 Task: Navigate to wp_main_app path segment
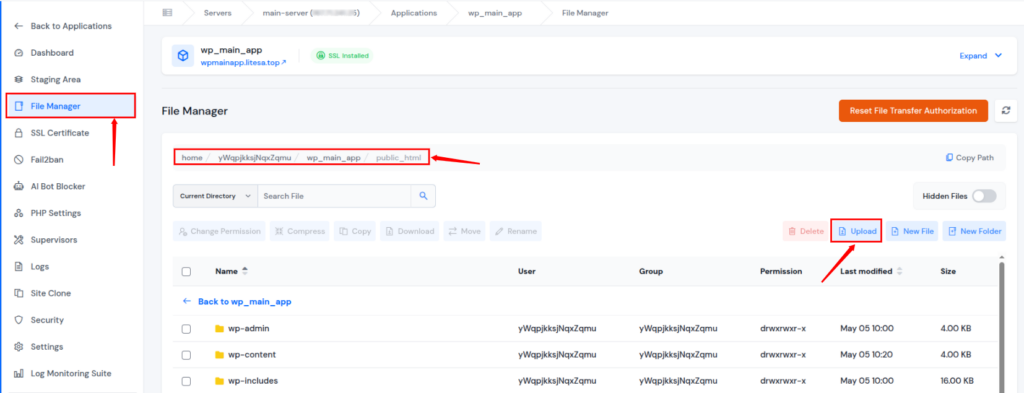[334, 157]
